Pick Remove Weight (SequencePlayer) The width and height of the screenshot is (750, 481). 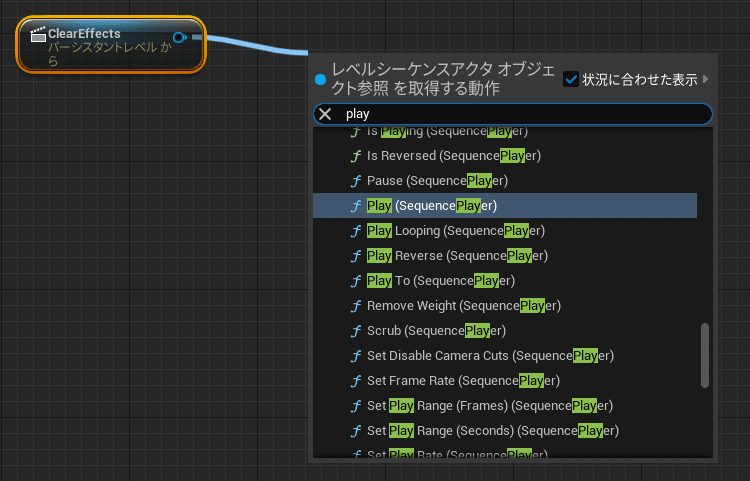click(505, 306)
